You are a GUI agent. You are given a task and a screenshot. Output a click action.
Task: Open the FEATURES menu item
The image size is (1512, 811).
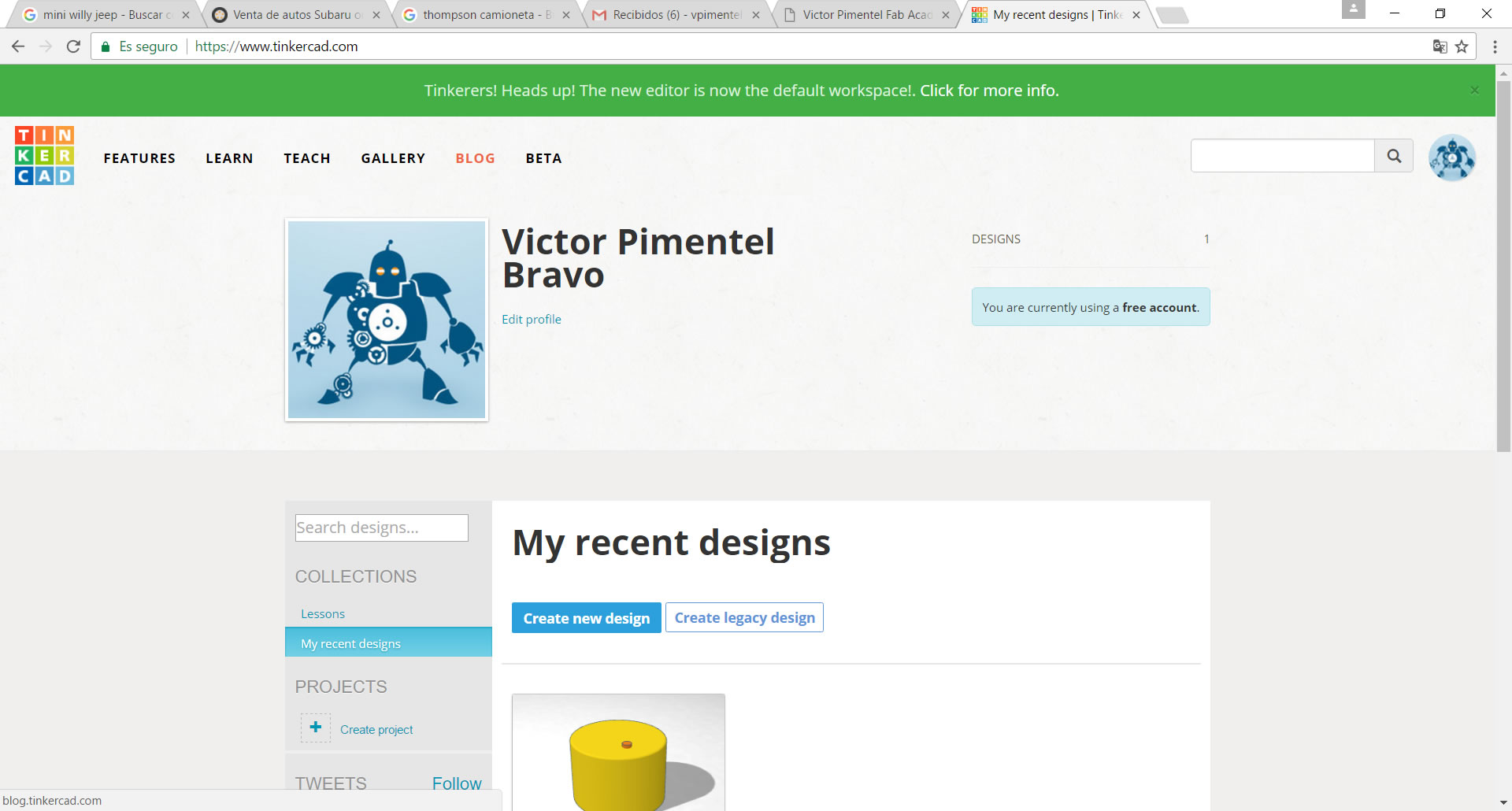[139, 158]
